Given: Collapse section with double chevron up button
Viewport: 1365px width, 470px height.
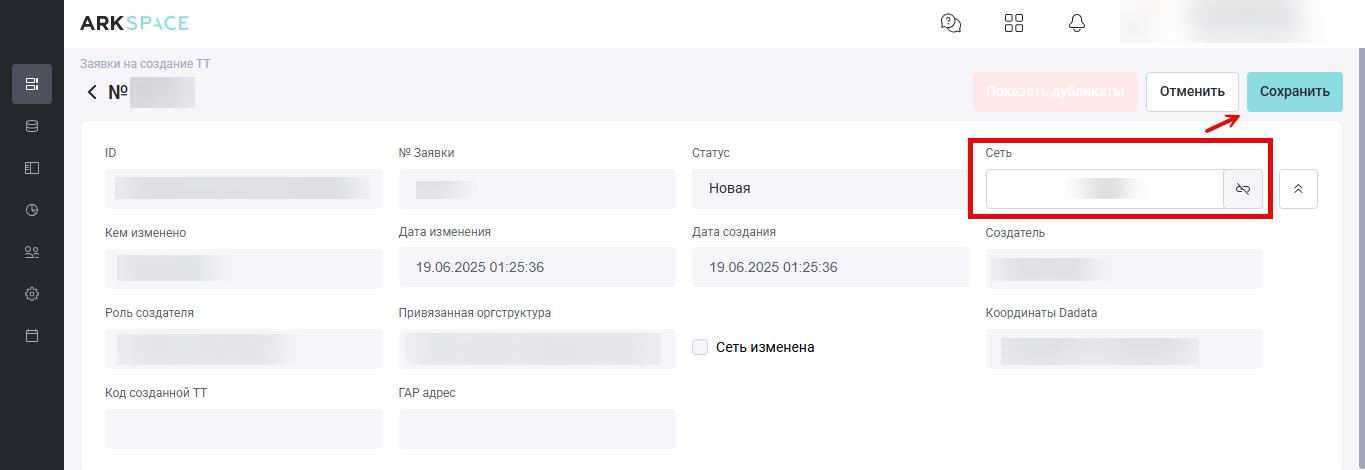Looking at the screenshot, I should [x=1298, y=189].
